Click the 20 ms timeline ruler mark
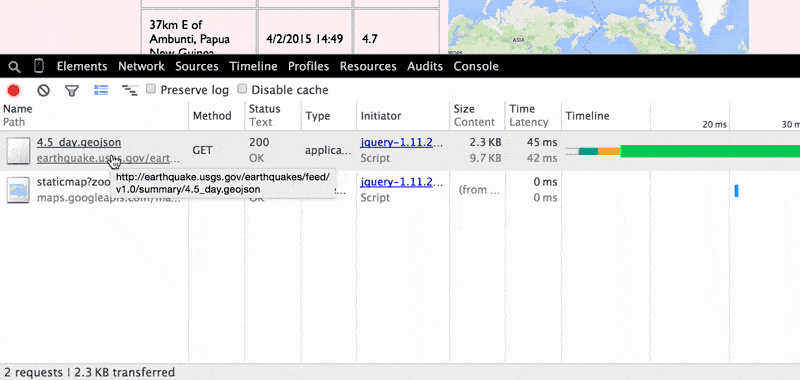This screenshot has width=800, height=380. click(714, 124)
